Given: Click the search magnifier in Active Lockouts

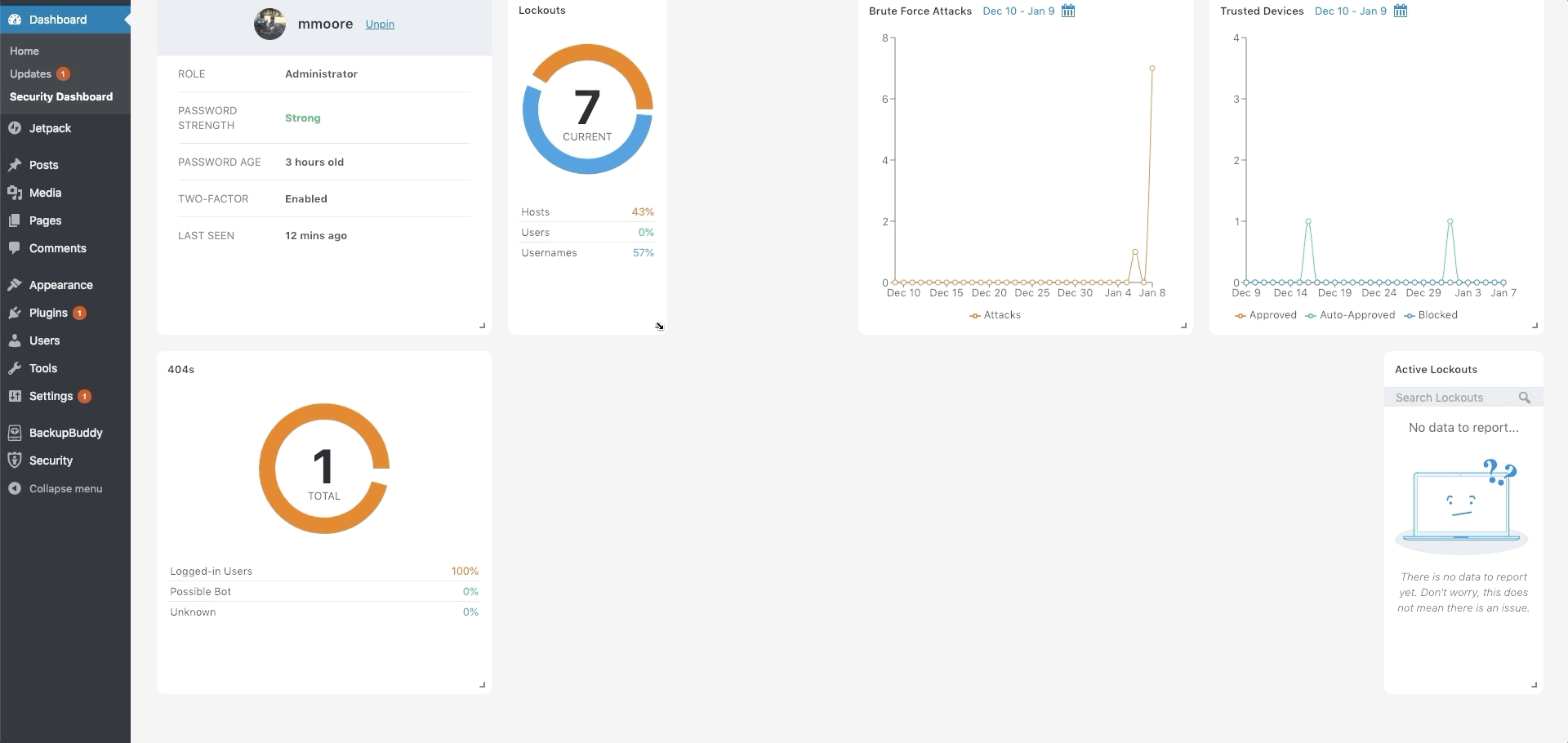Looking at the screenshot, I should (1524, 398).
